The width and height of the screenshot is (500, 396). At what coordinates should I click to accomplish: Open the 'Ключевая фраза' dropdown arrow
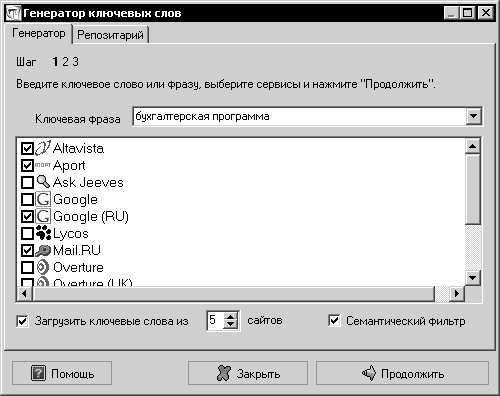(x=473, y=116)
